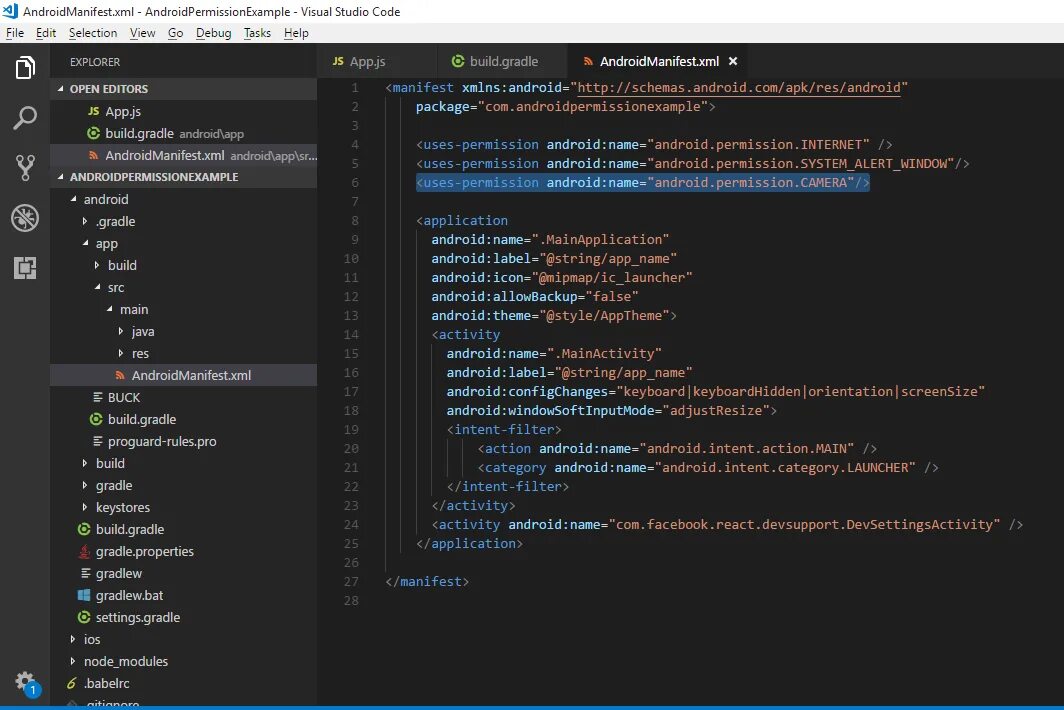
Task: Open the Edit menu
Action: [45, 33]
